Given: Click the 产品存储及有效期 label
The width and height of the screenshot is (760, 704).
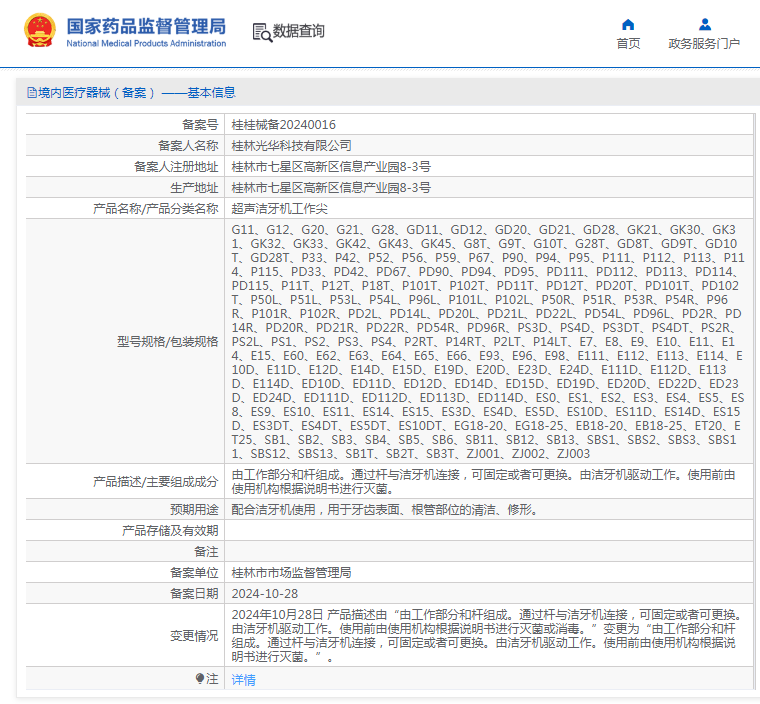Looking at the screenshot, I should pos(170,530).
